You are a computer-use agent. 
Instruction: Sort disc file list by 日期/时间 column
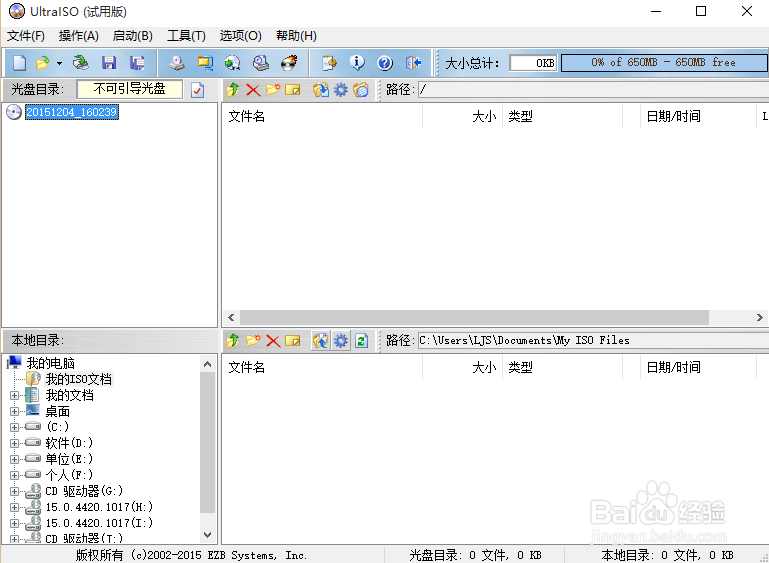tap(698, 116)
